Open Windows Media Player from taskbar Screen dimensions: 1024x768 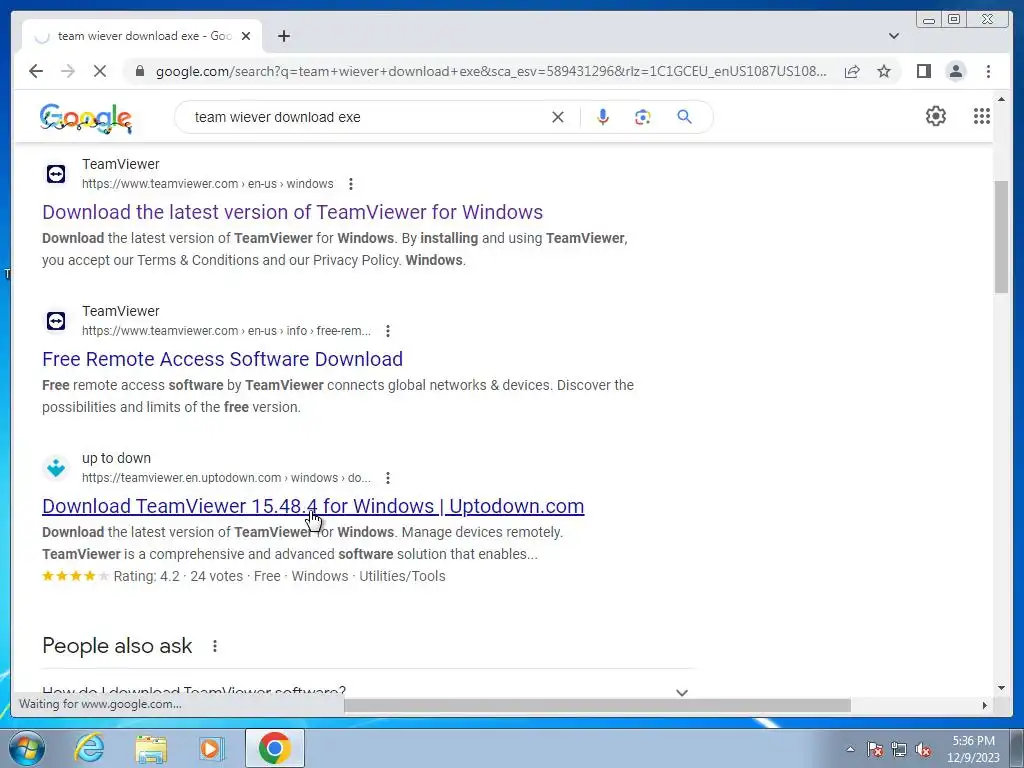[x=210, y=748]
